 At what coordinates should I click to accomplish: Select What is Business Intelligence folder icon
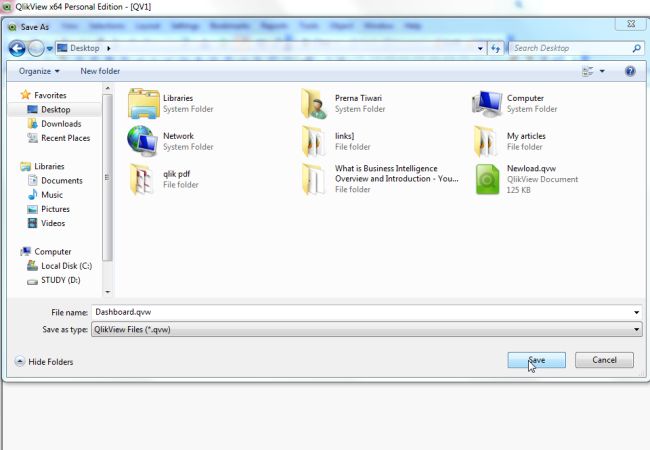point(313,179)
